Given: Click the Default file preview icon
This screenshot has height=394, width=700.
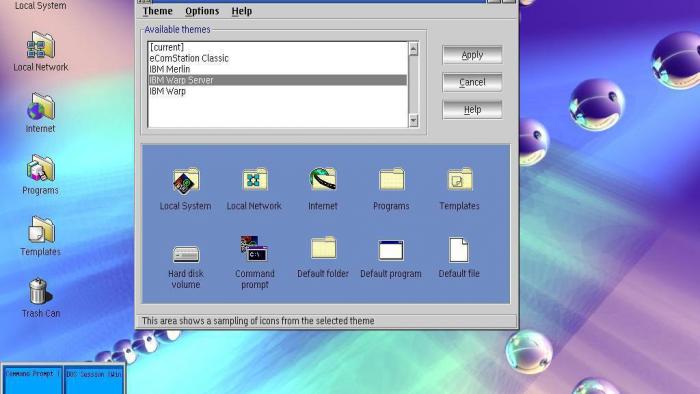Looking at the screenshot, I should (459, 249).
